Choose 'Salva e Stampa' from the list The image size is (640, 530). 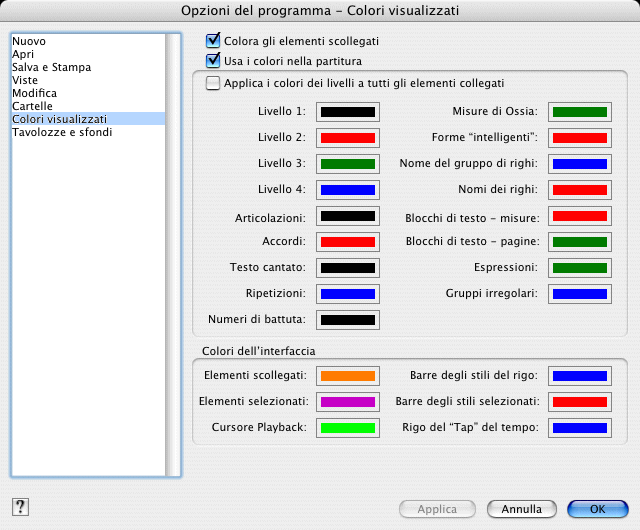click(52, 67)
